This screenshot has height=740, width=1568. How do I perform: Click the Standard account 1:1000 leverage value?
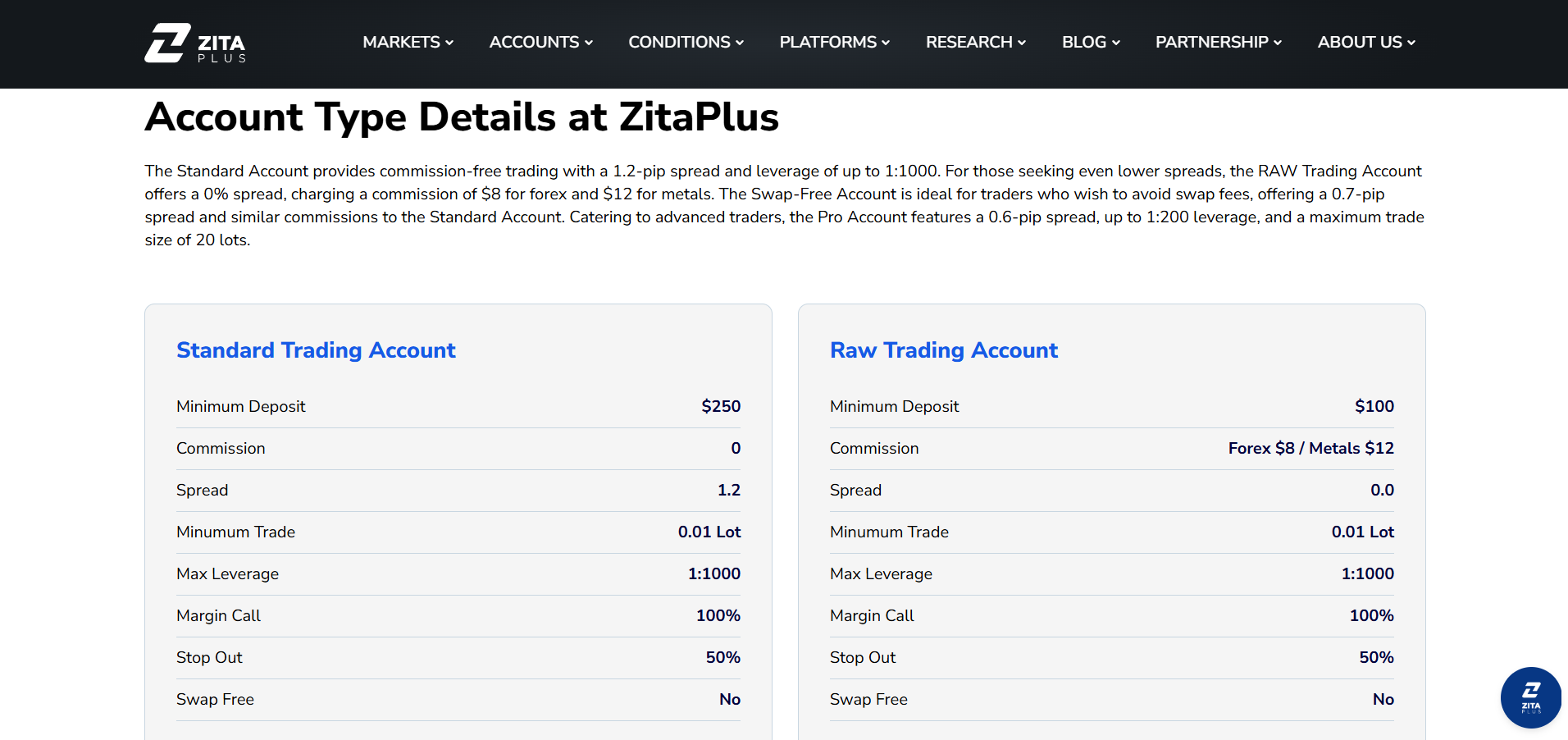714,573
